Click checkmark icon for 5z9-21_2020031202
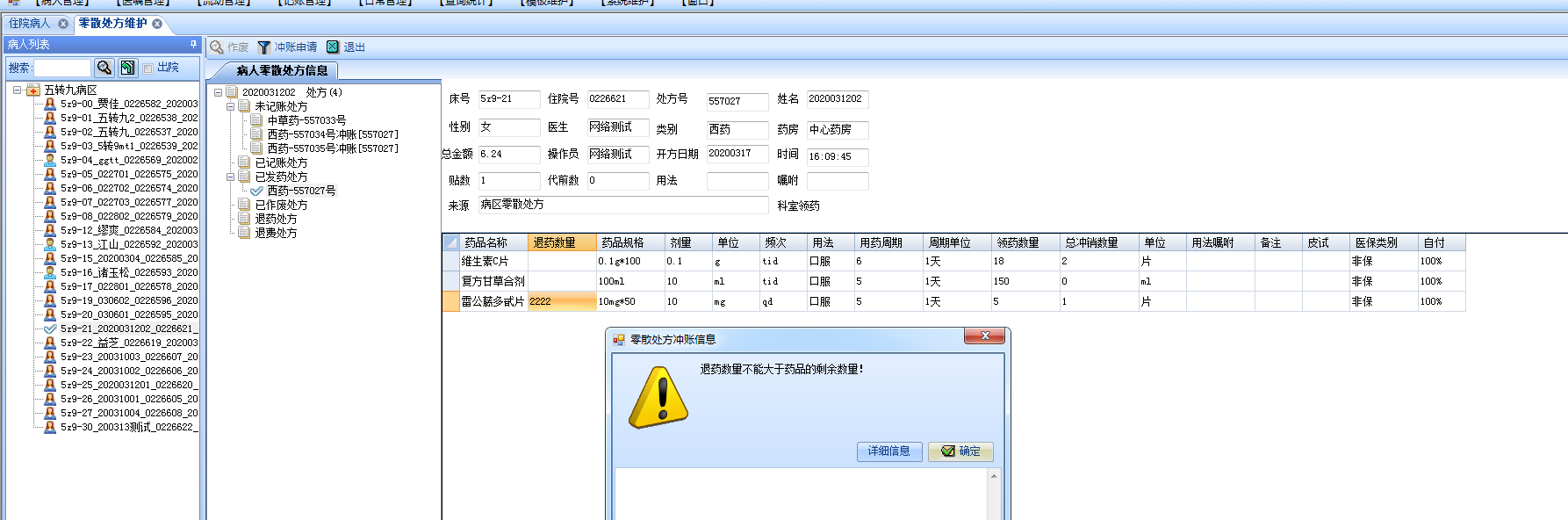Viewport: 1568px width, 520px height. (x=50, y=329)
